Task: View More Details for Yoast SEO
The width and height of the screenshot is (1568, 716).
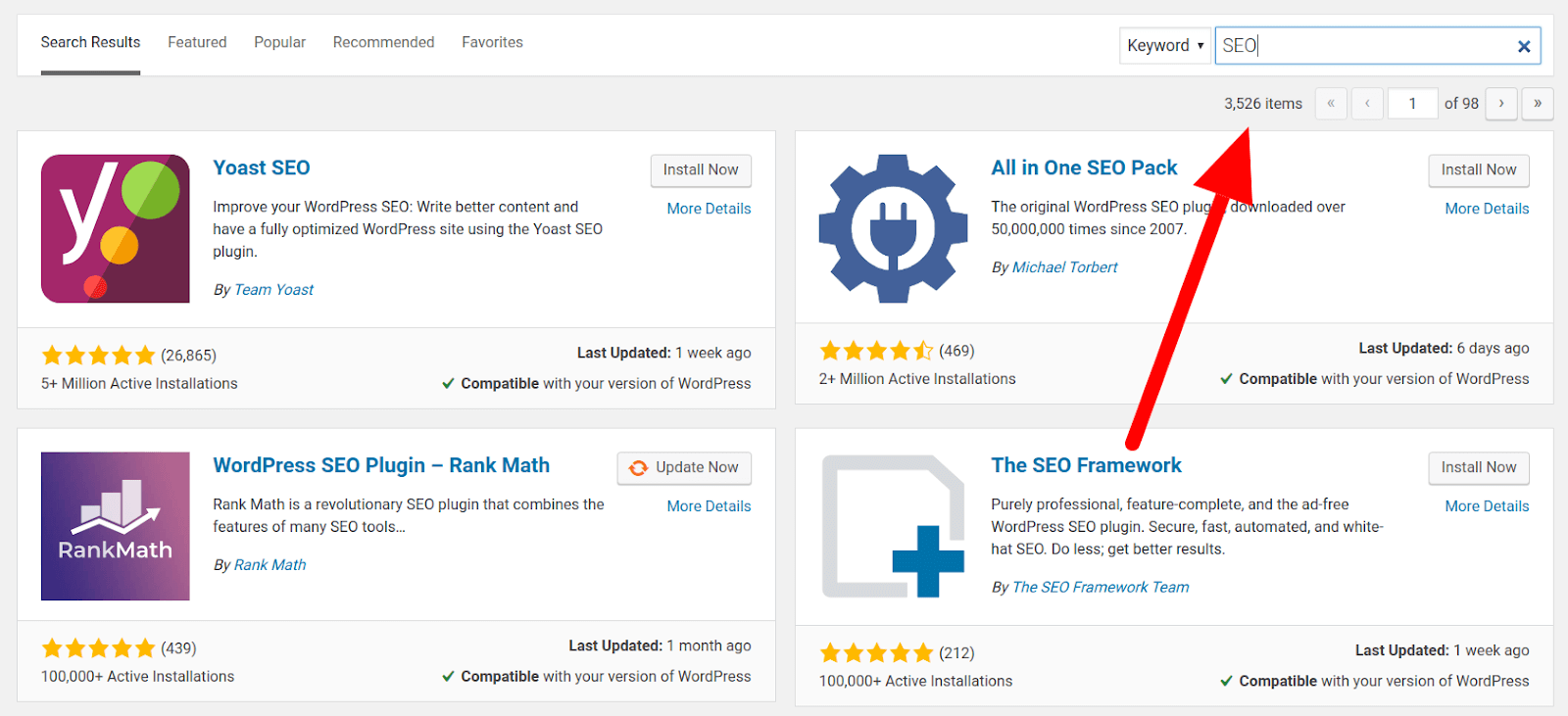Action: pyautogui.click(x=709, y=209)
